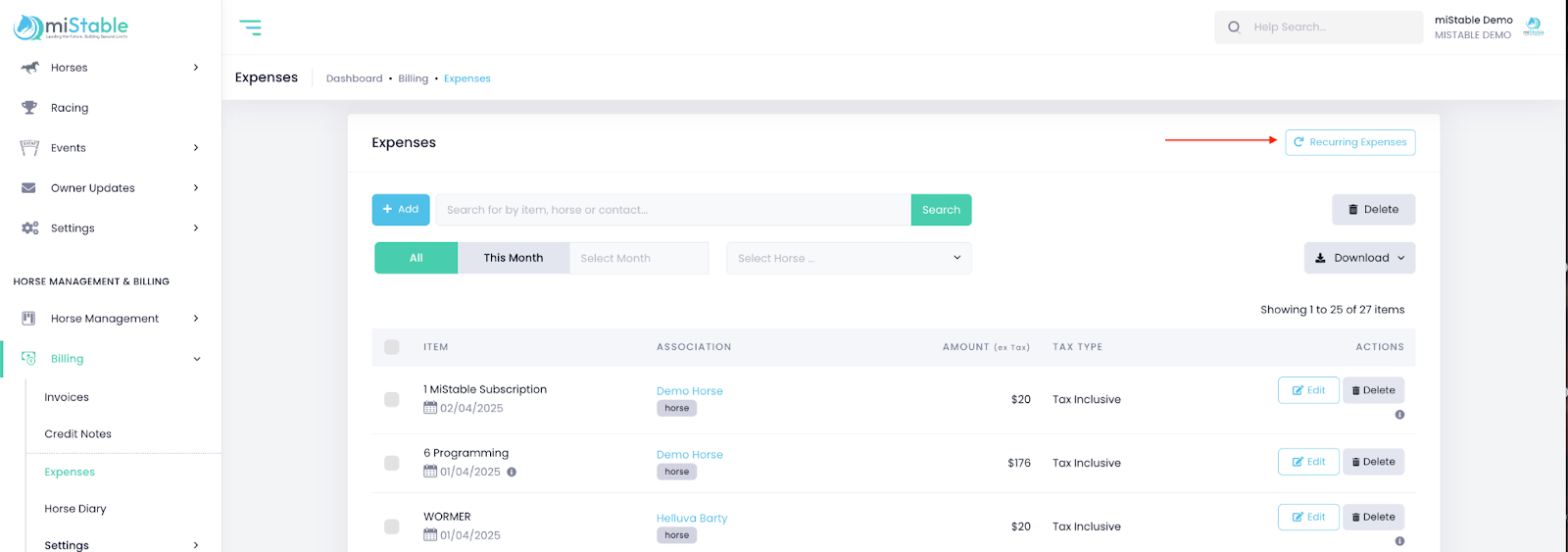This screenshot has height=552, width=1568.
Task: Click the Select Month field
Action: [639, 258]
